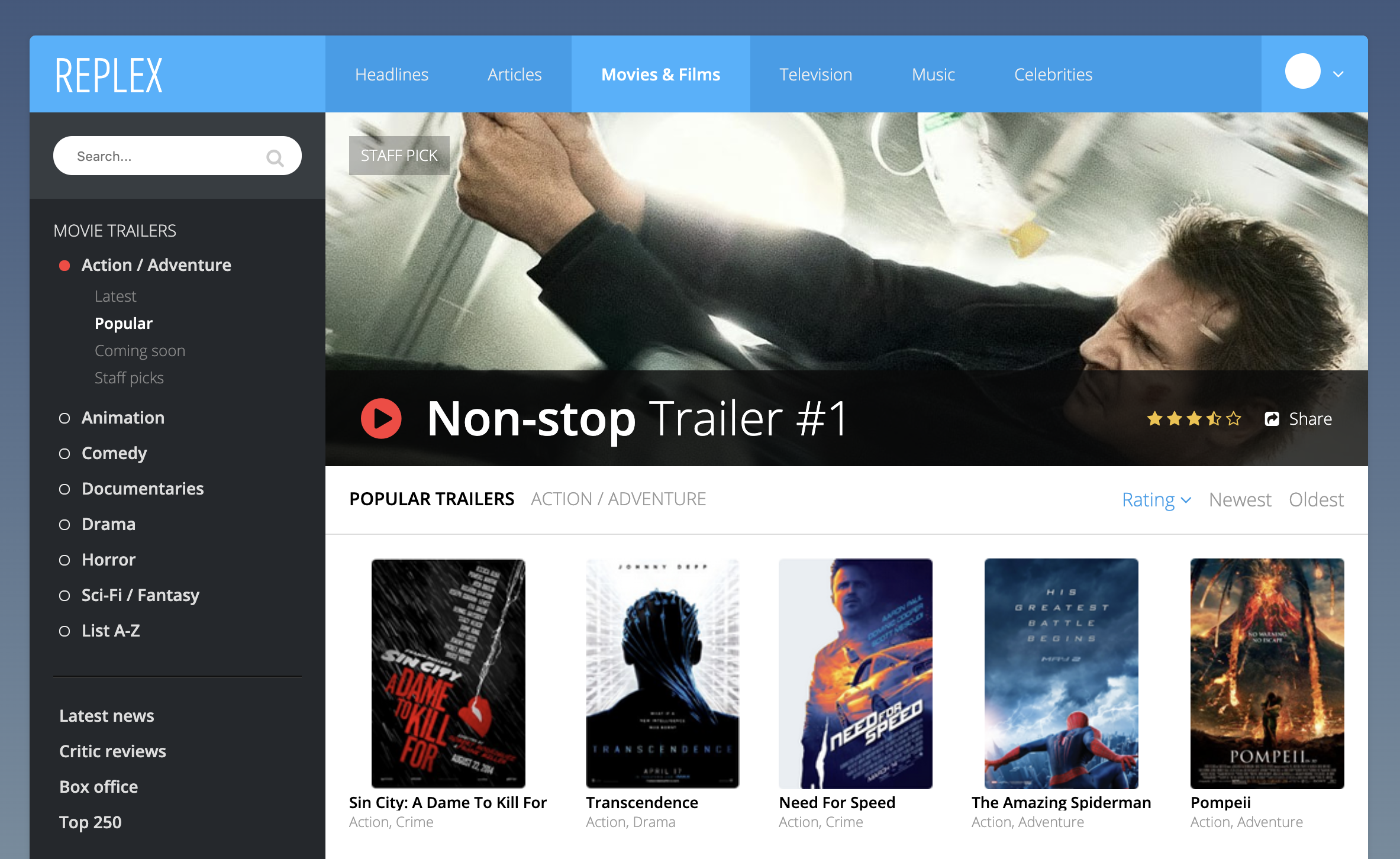Open the Sci-Fi / Fantasy category label
This screenshot has width=1400, height=859.
140,595
